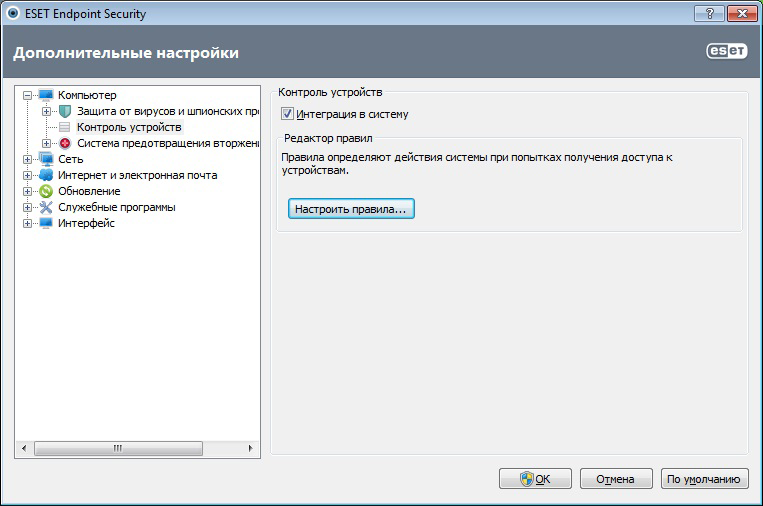Viewport: 763px width, 506px height.
Task: Expand the Интерфейс tree node
Action: point(28,224)
